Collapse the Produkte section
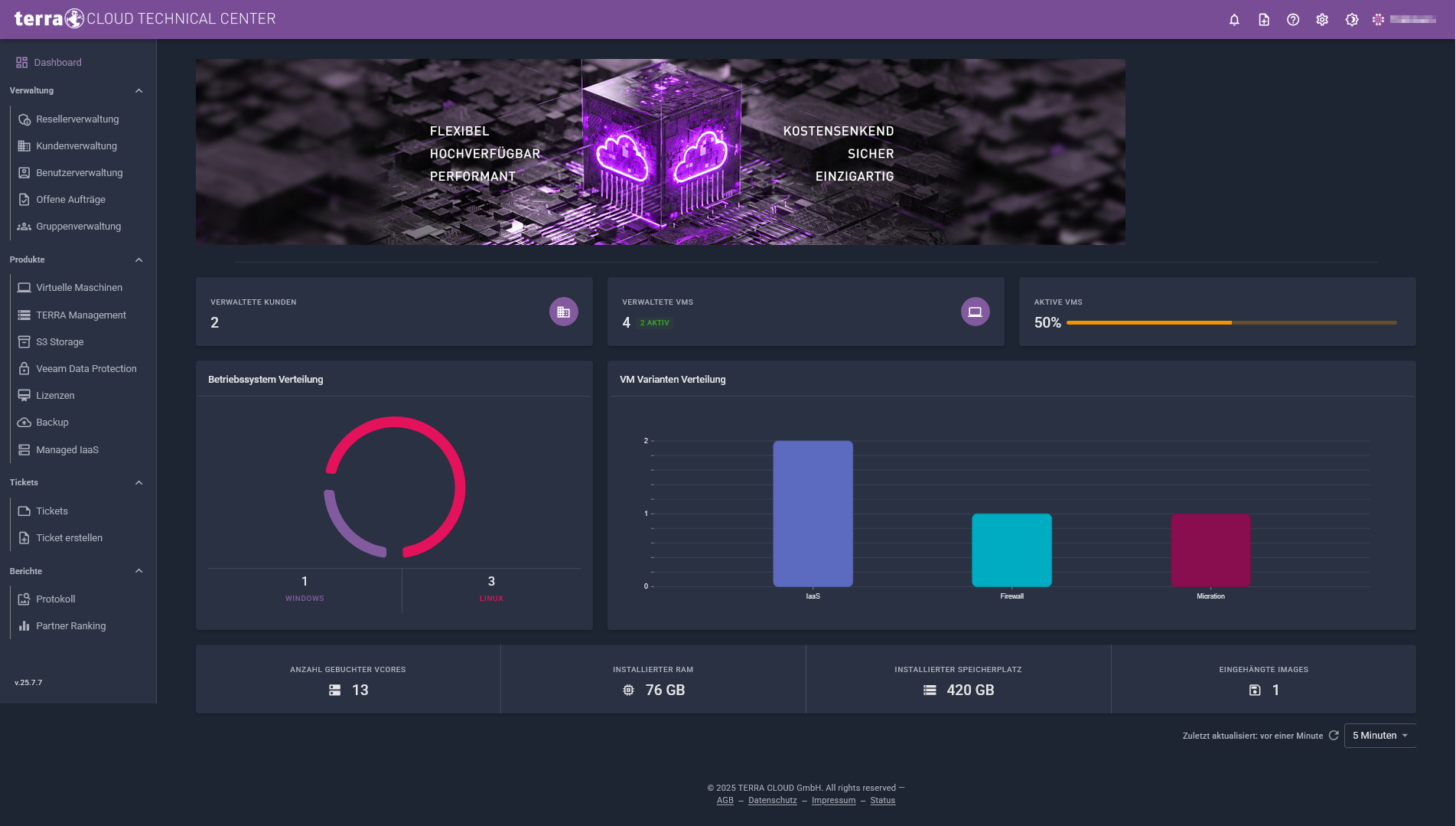 click(x=138, y=260)
